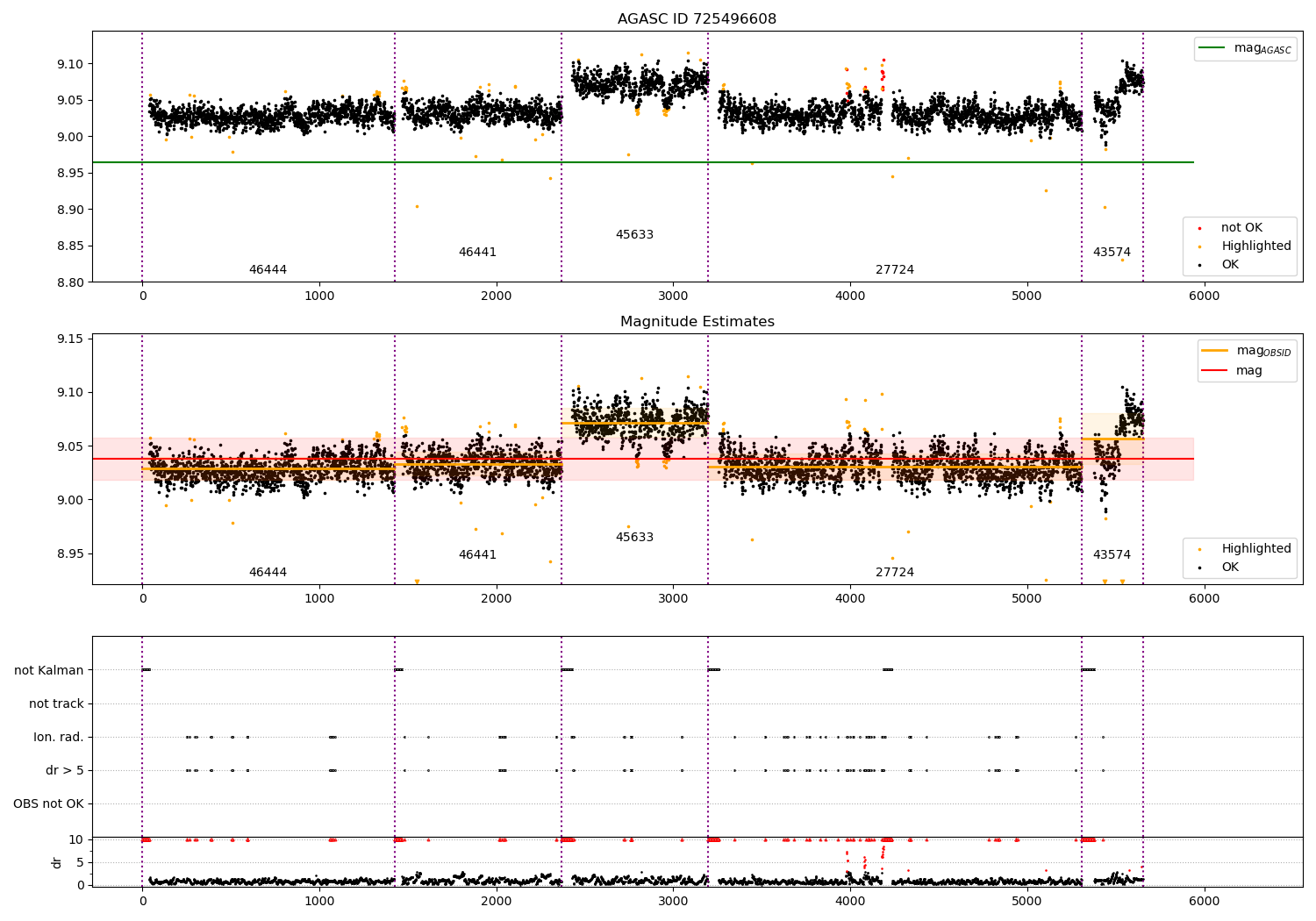
Task: Click the 8.95 y-axis tick of middle plot
Action: (72, 554)
